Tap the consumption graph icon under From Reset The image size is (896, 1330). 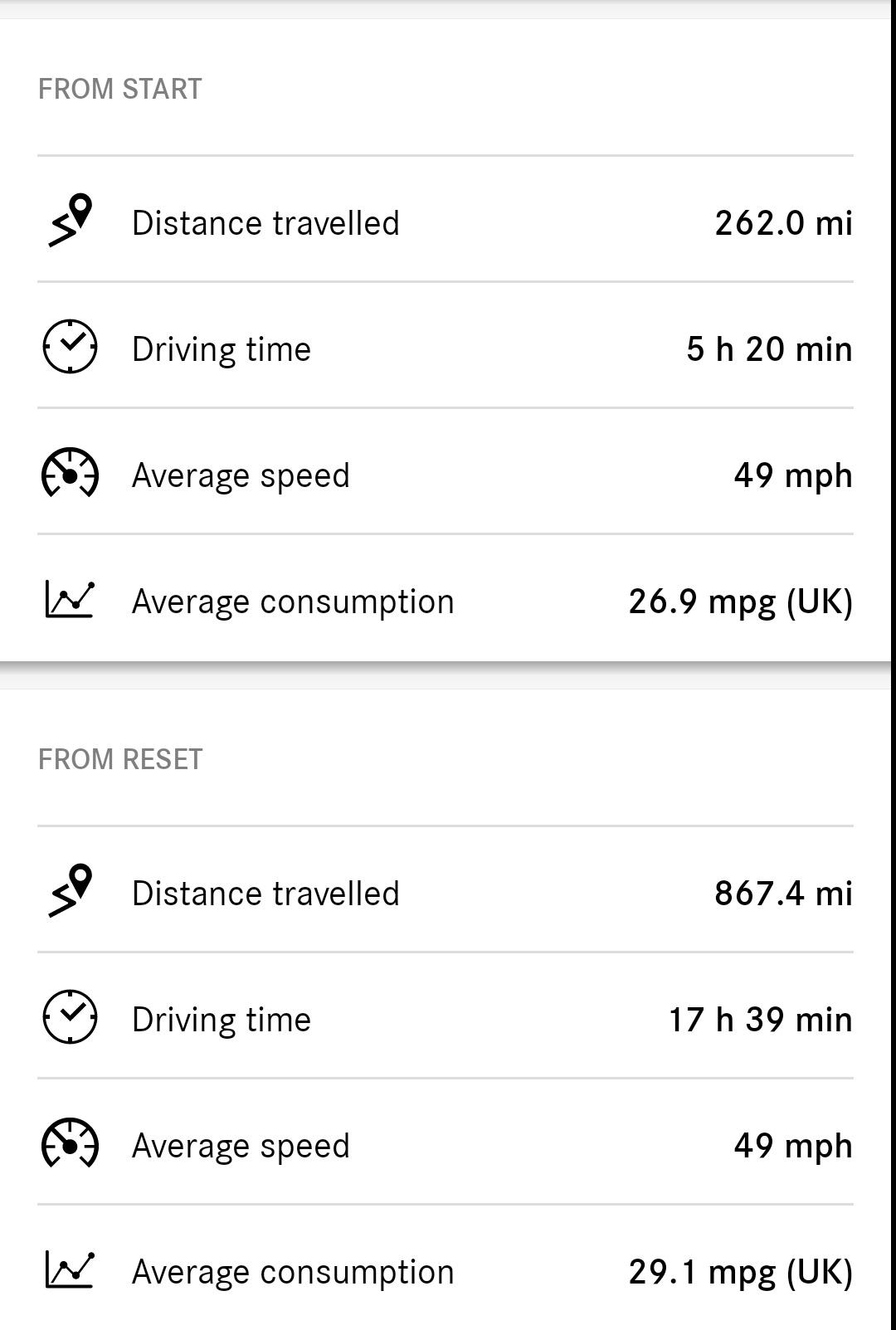point(70,1269)
